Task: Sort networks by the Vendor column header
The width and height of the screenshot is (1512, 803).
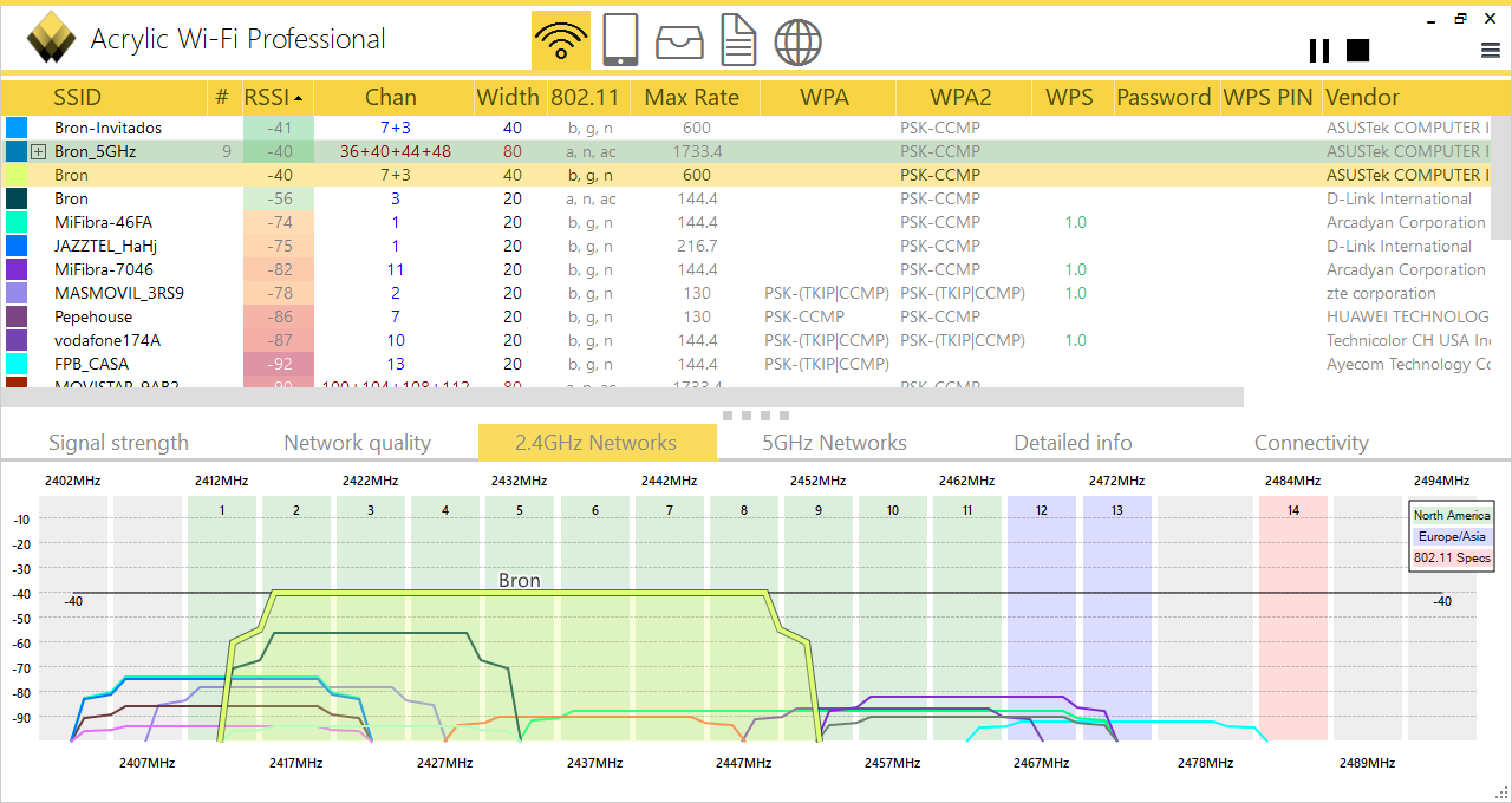Action: [1362, 97]
